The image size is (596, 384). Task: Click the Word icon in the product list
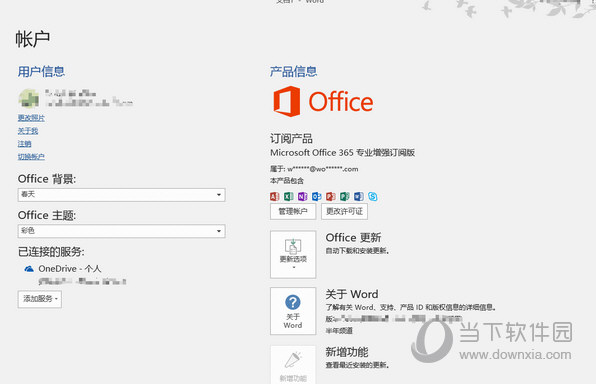(x=359, y=196)
